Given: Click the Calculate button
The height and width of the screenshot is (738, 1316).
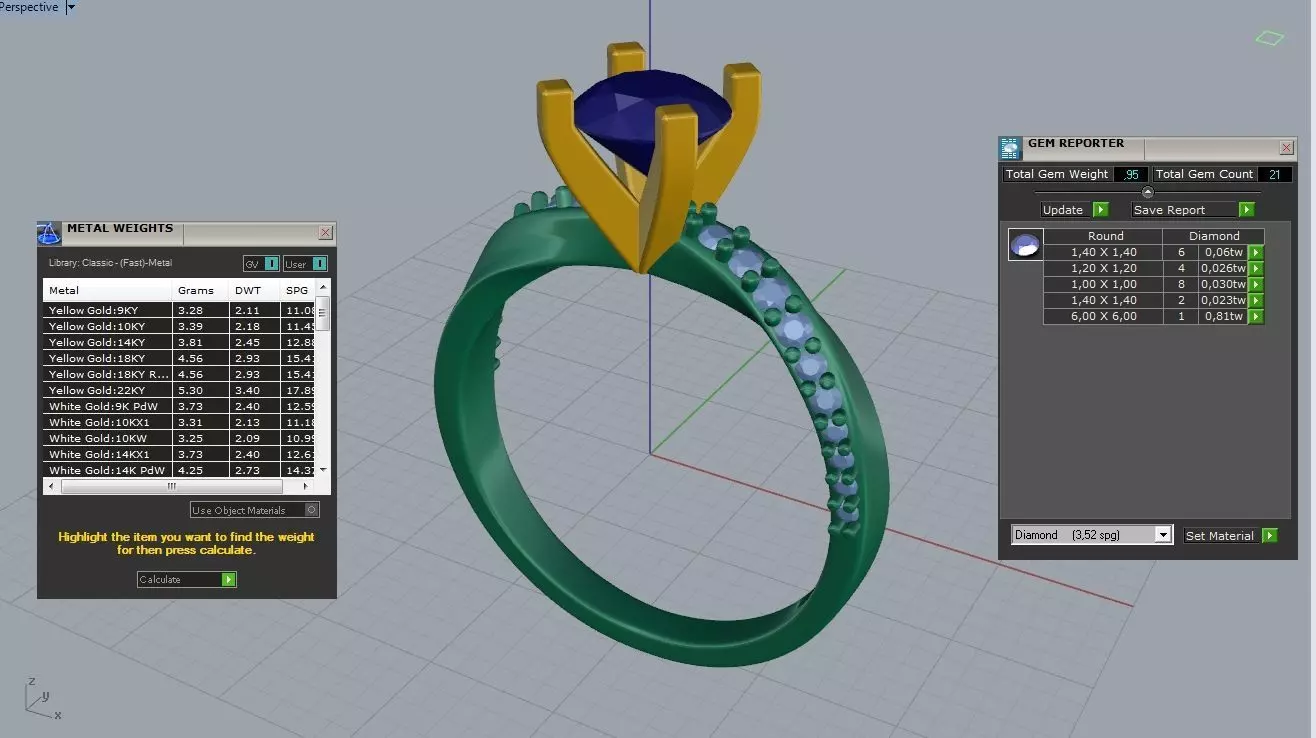Looking at the screenshot, I should (x=187, y=579).
